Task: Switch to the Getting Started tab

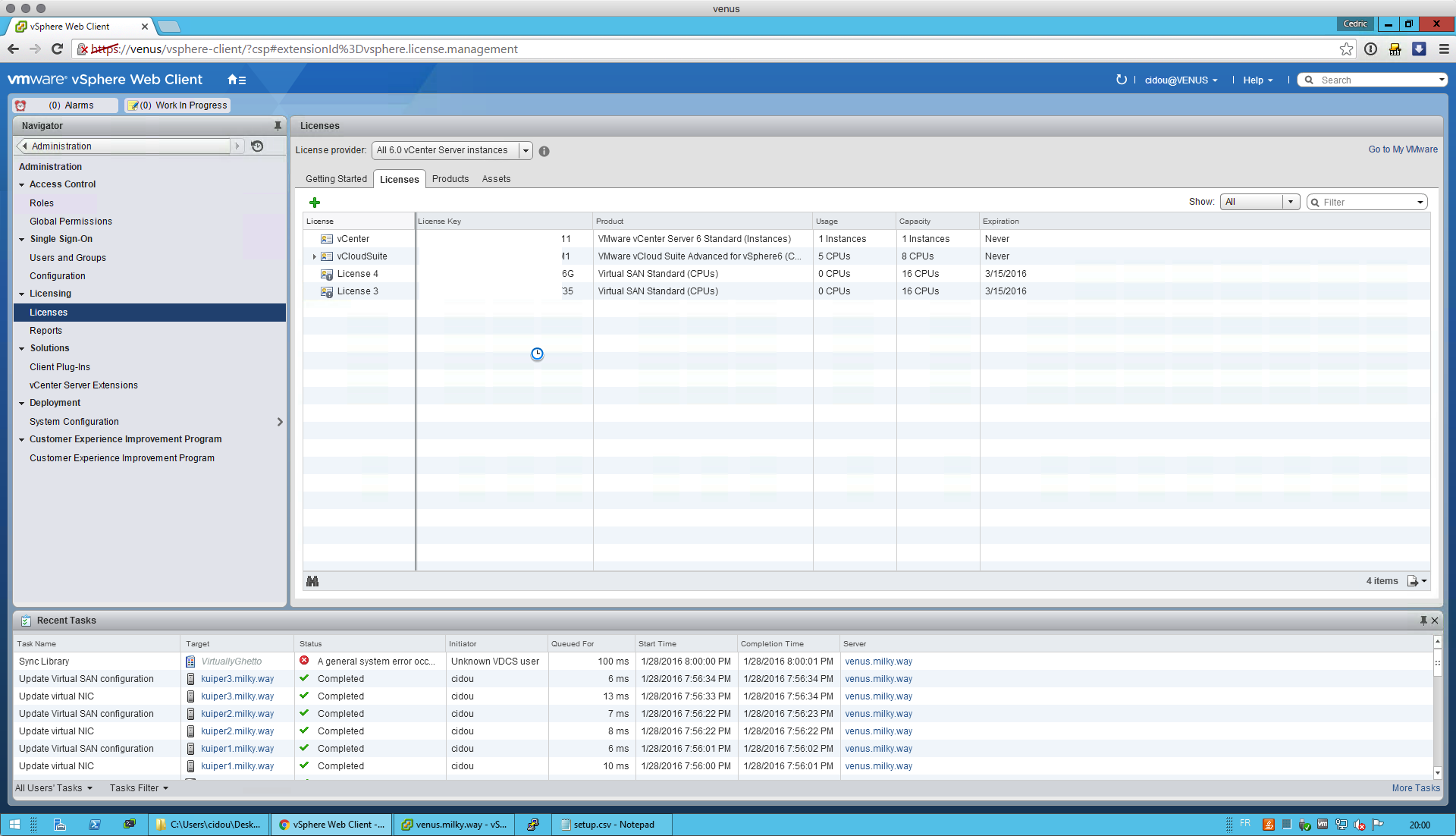Action: (336, 179)
